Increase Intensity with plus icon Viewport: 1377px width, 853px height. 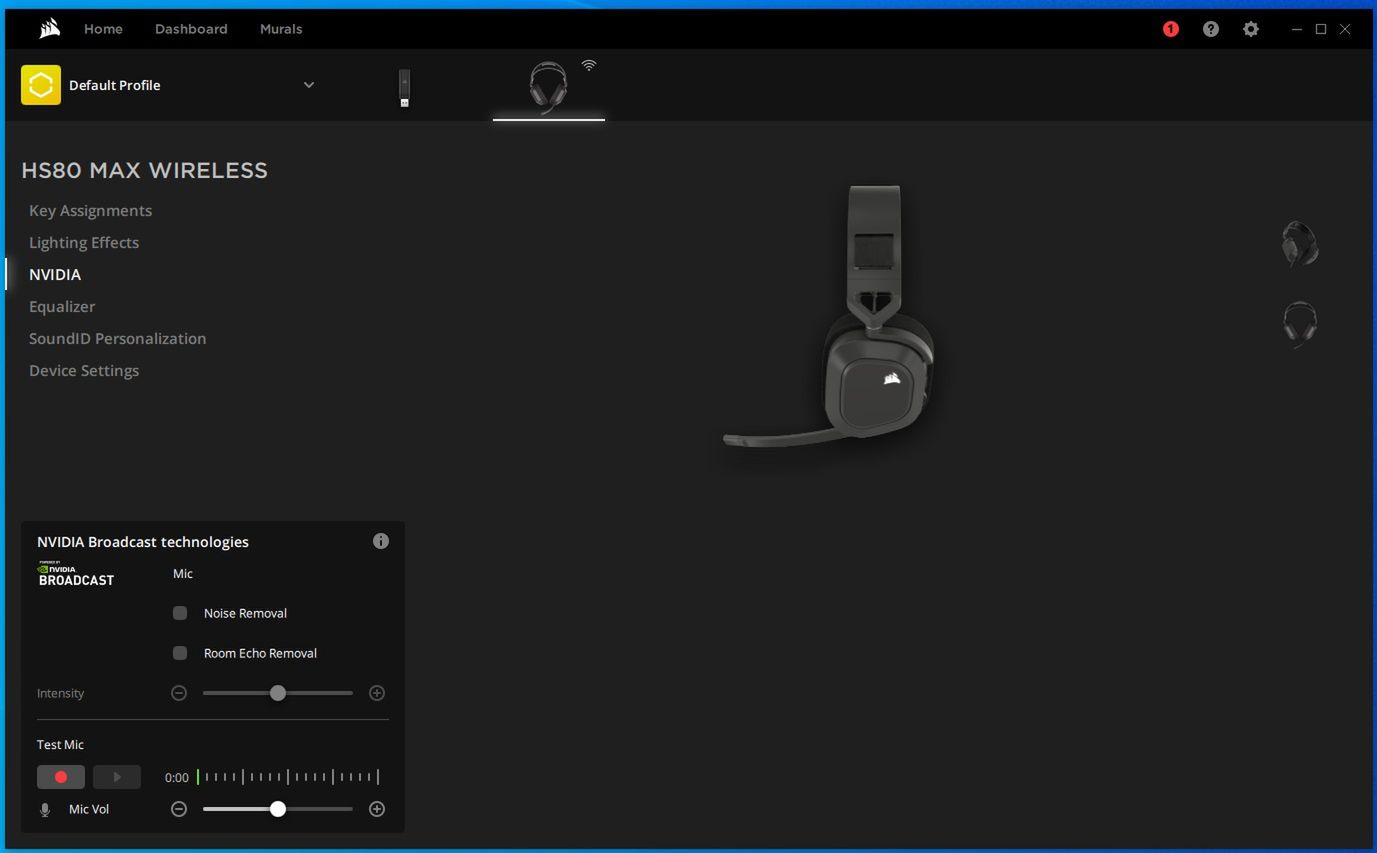[x=377, y=693]
